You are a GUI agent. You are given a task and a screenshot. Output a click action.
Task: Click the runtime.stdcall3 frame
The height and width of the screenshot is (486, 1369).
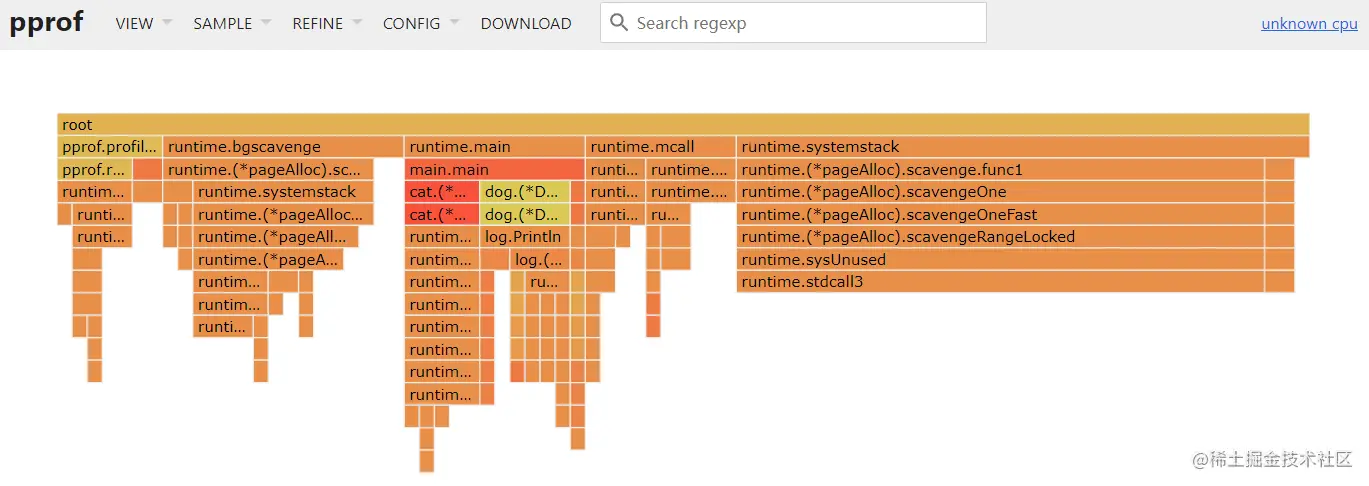[1000, 282]
